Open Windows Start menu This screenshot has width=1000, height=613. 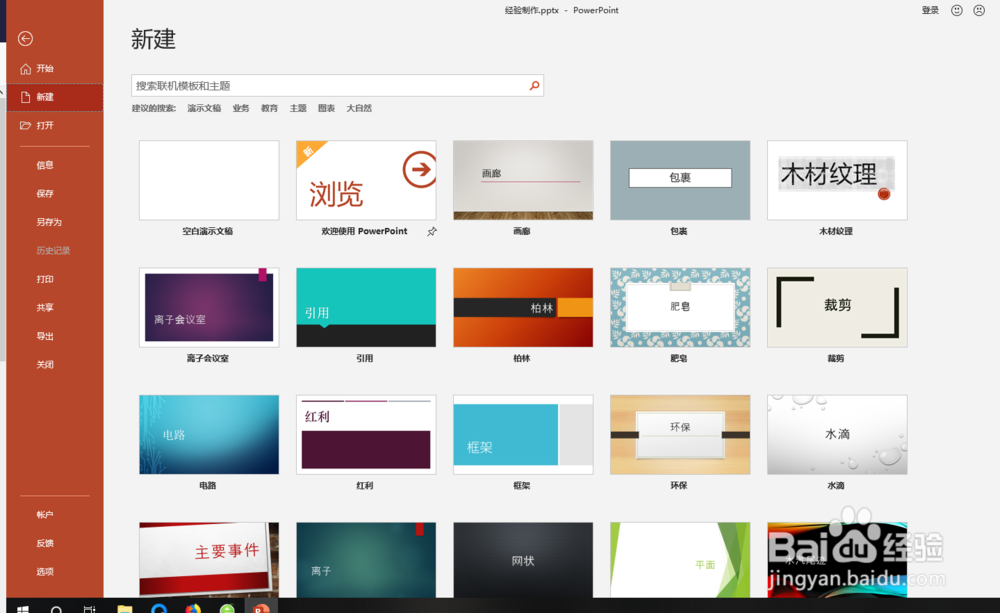coord(23,609)
